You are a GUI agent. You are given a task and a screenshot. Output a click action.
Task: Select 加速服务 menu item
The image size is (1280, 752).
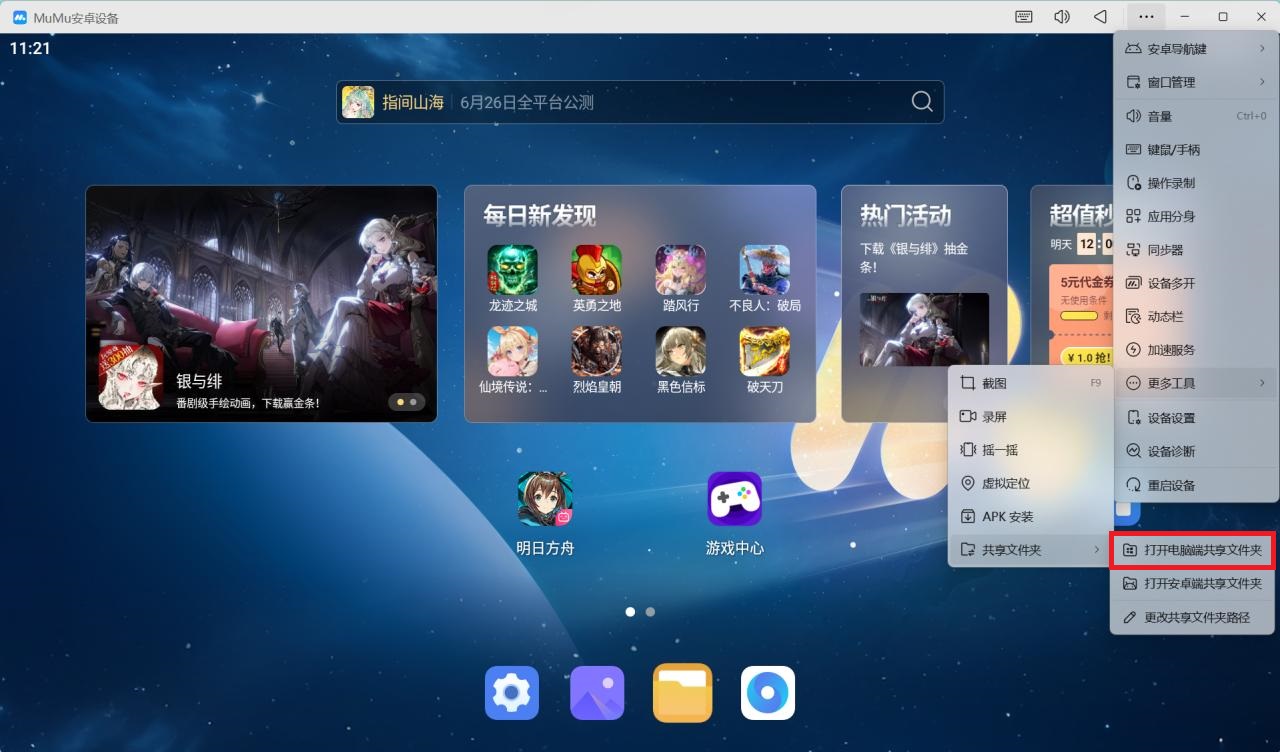[x=1195, y=350]
